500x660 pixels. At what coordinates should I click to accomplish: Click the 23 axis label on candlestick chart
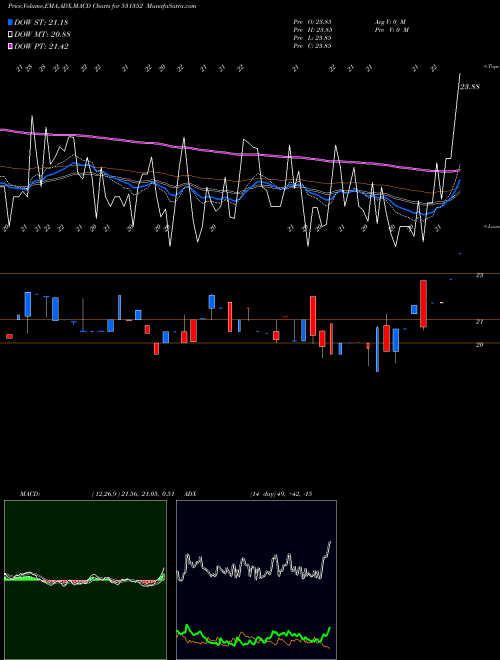click(479, 275)
